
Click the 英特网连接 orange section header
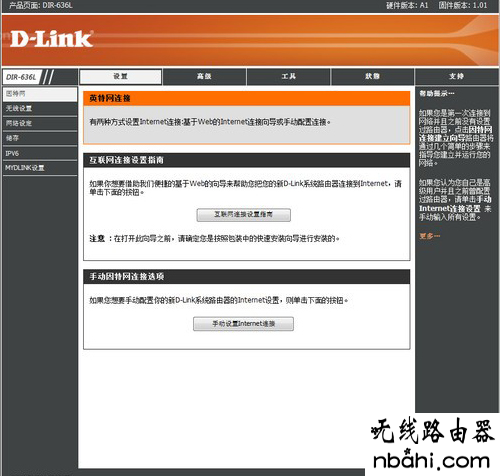point(247,98)
